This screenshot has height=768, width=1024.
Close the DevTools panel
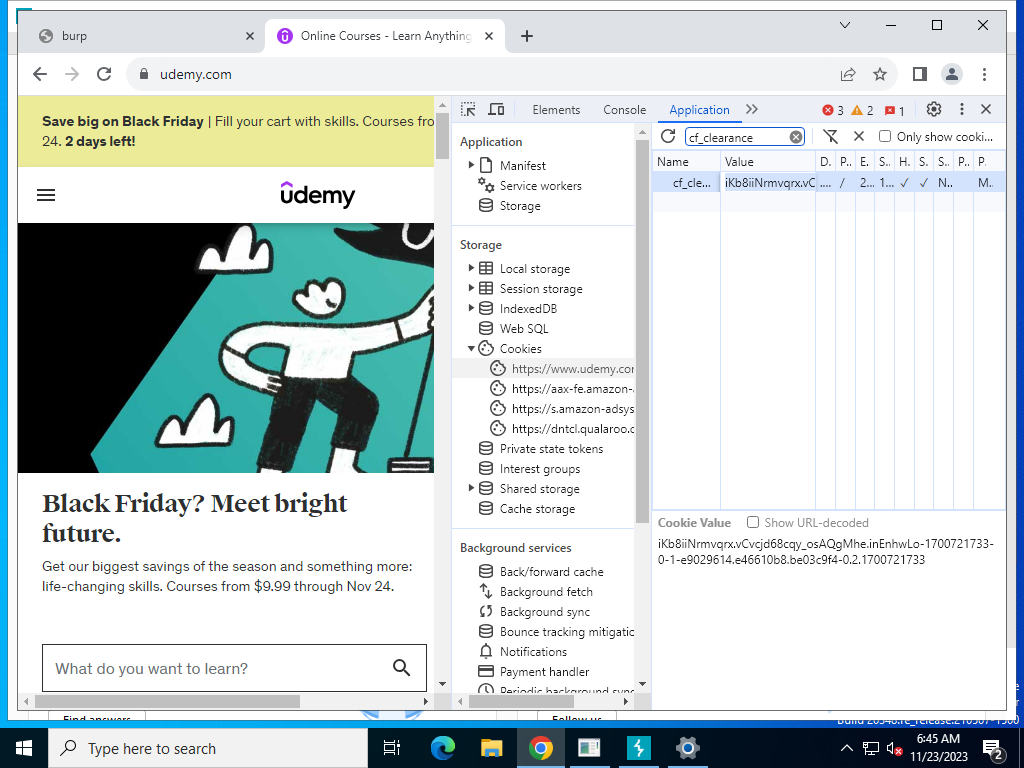(986, 110)
